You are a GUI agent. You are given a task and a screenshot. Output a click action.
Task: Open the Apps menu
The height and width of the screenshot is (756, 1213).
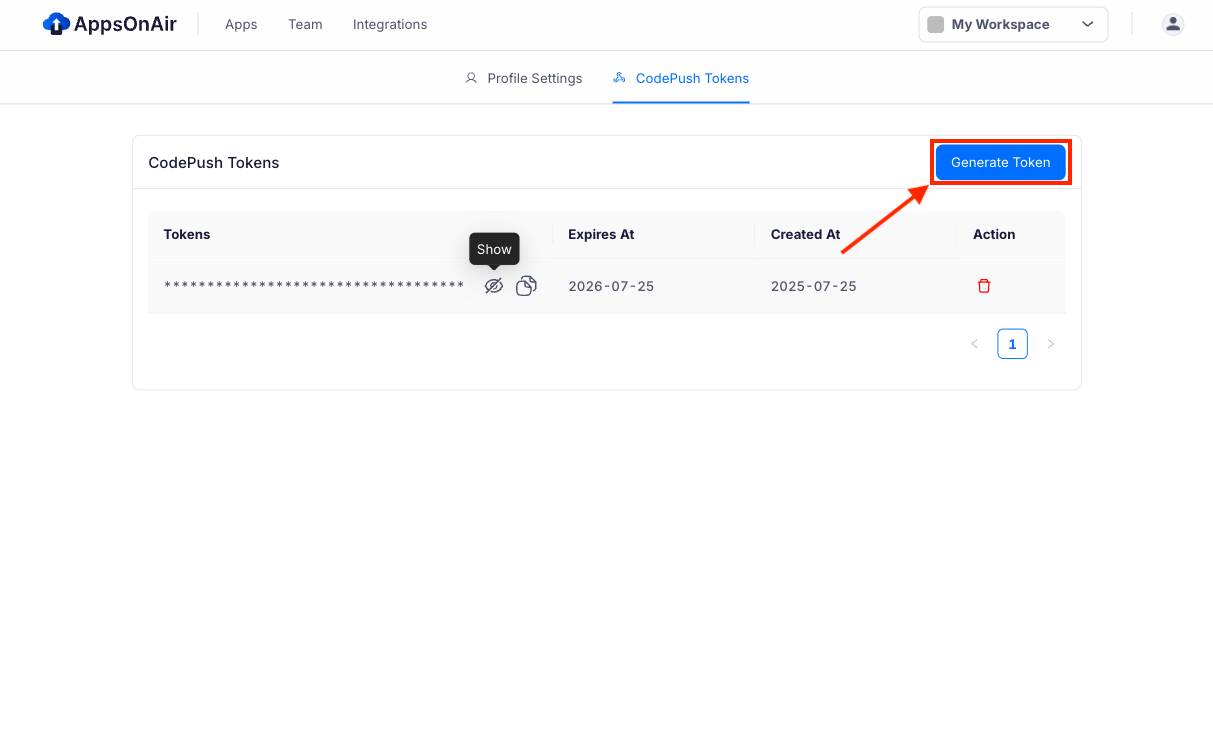241,24
